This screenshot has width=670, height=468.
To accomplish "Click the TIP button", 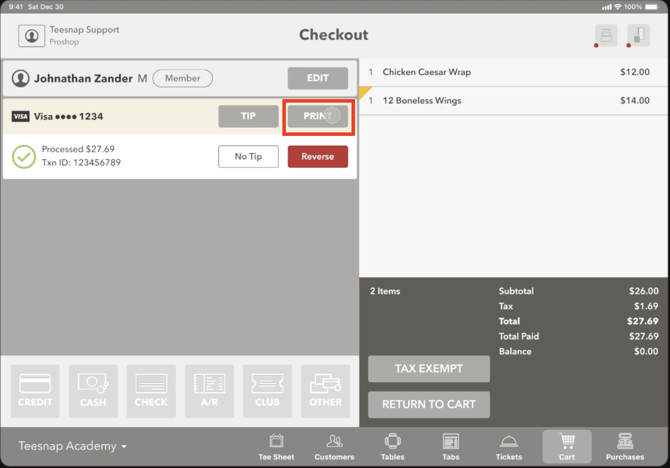I will (x=248, y=116).
